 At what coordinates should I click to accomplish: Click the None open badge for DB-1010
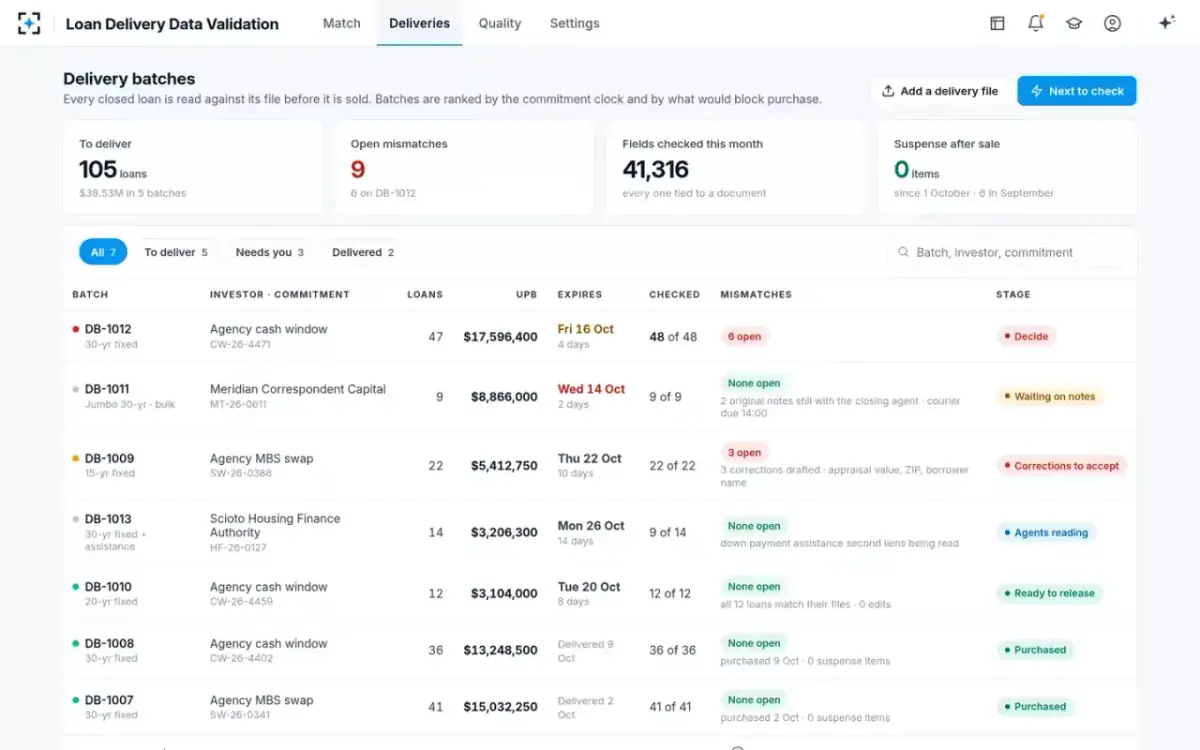(754, 587)
